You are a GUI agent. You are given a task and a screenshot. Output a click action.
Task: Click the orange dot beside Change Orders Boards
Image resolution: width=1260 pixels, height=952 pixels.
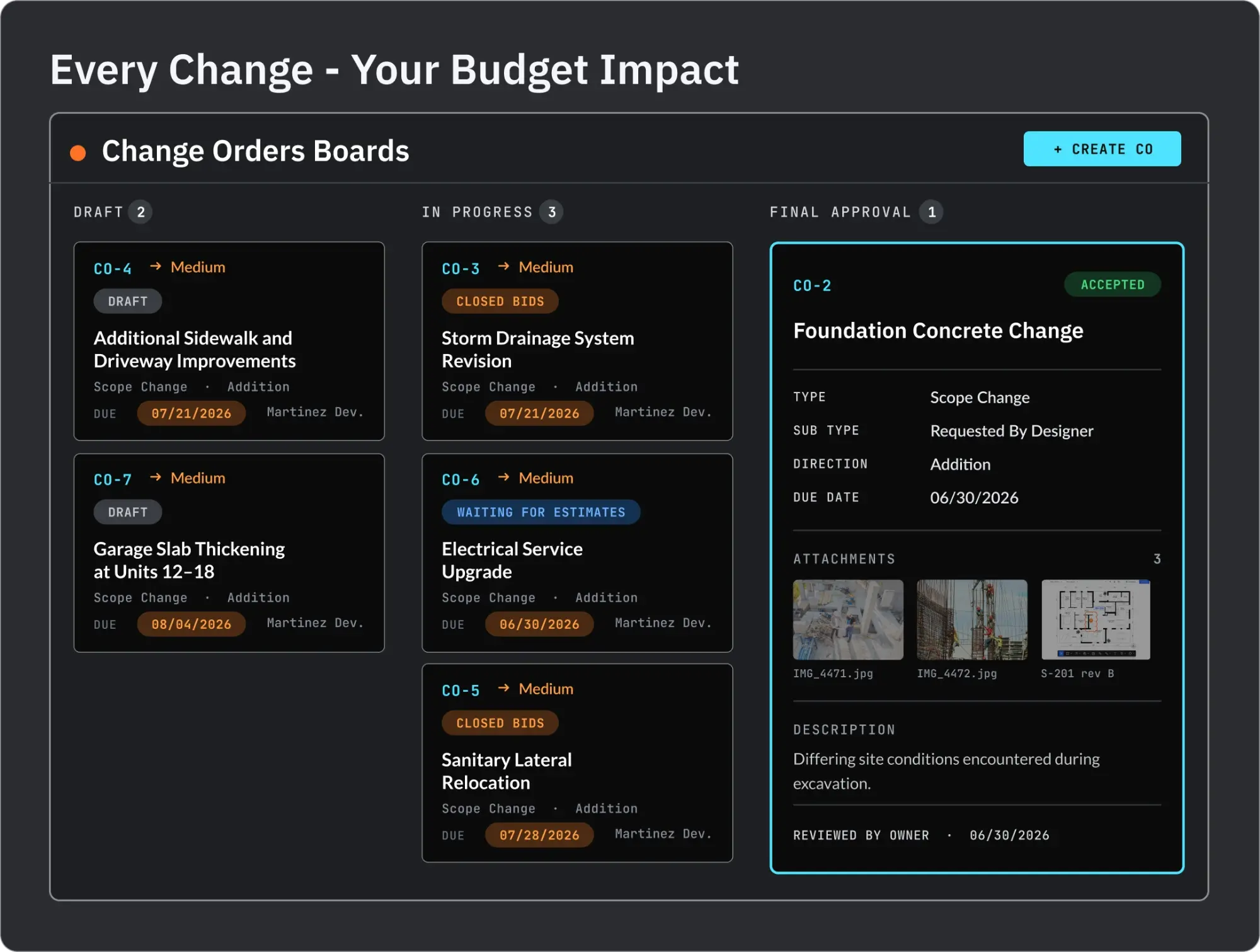click(78, 153)
